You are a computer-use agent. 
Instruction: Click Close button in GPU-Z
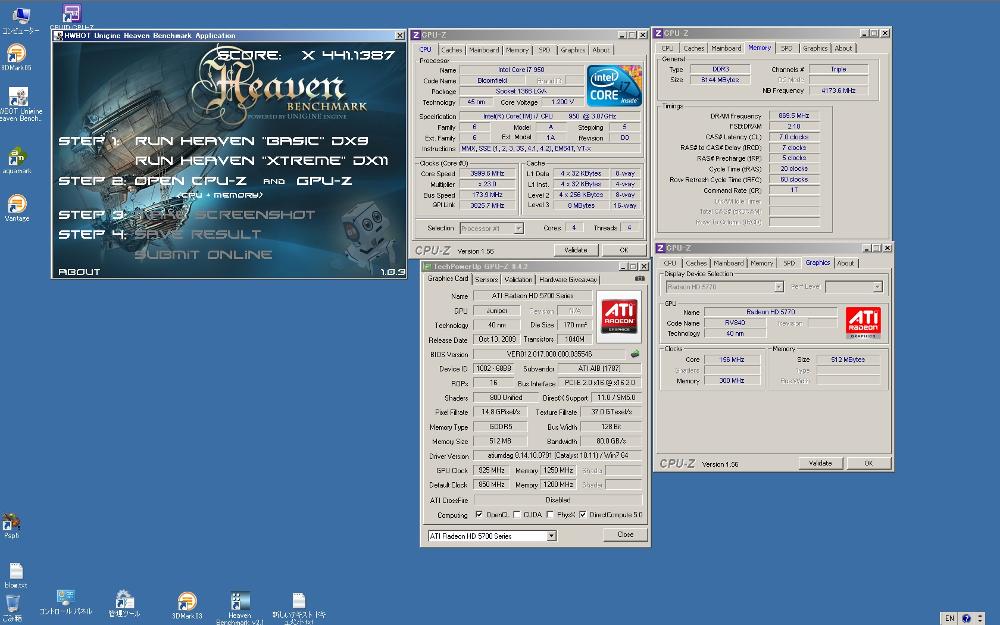pyautogui.click(x=626, y=534)
